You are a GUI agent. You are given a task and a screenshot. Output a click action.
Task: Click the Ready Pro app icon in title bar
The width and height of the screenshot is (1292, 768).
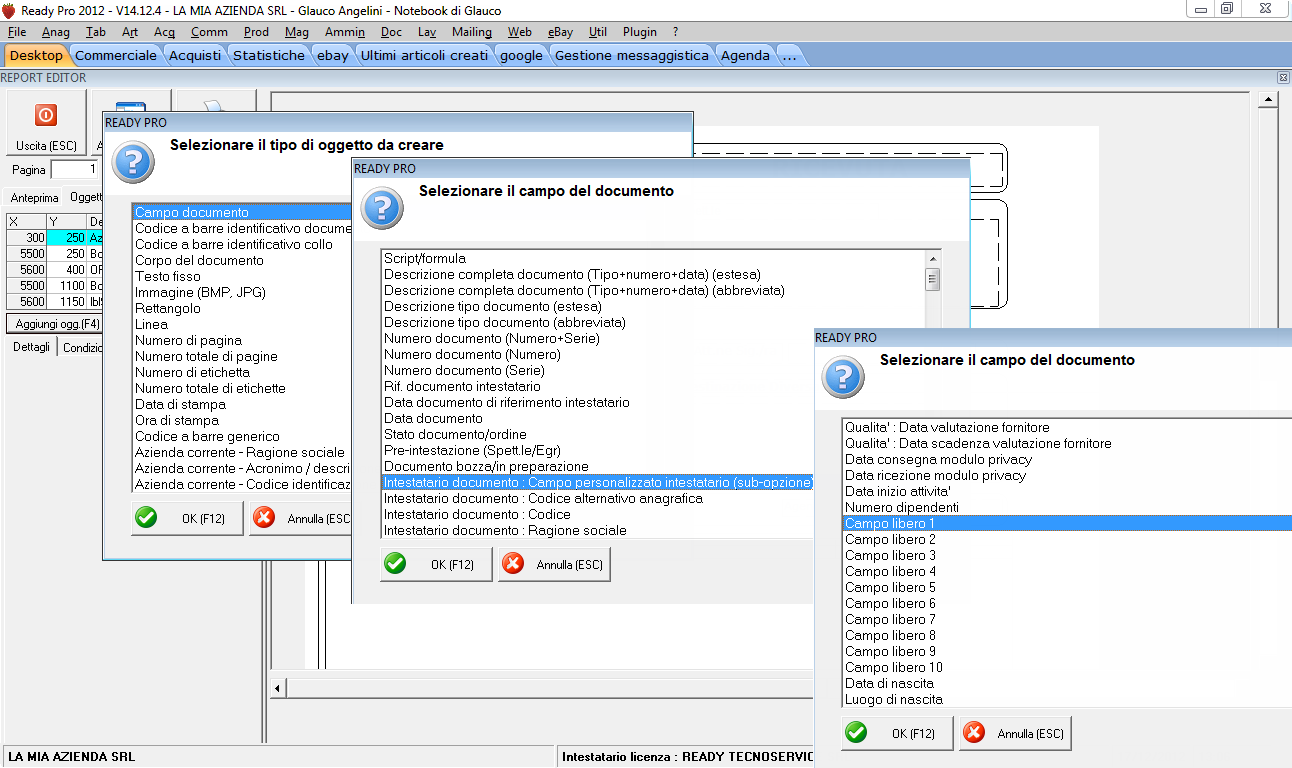pos(9,9)
